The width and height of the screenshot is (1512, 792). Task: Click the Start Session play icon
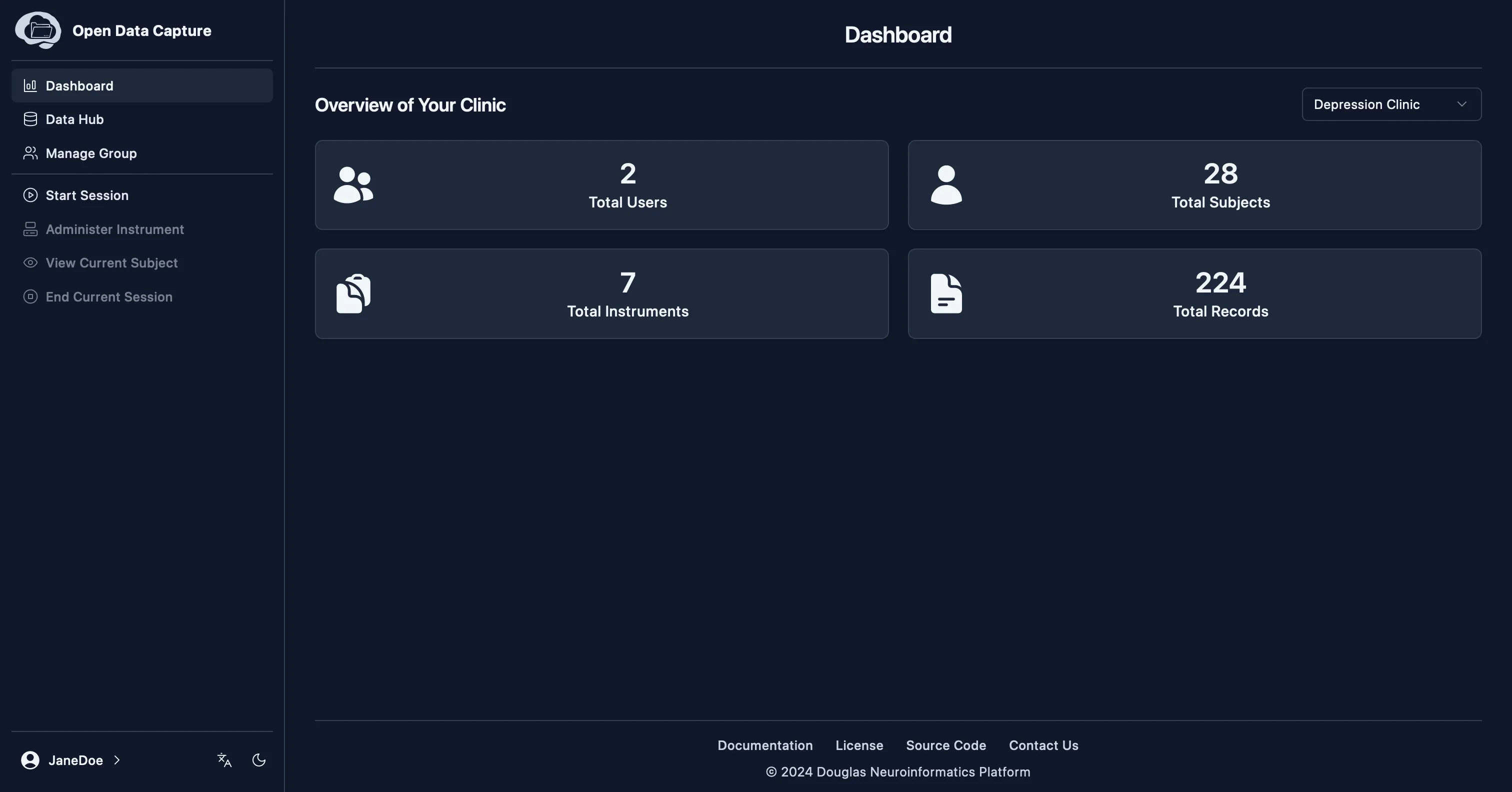[30, 195]
